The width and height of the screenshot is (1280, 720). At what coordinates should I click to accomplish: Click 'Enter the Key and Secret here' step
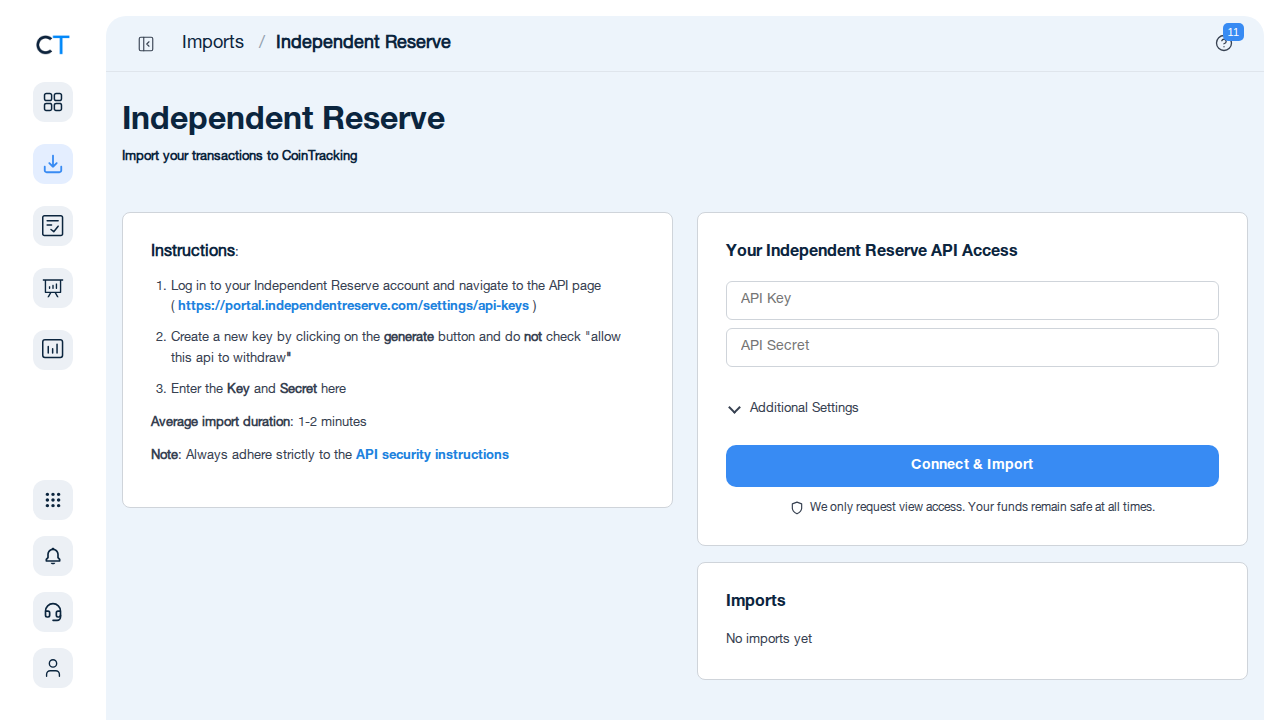259,388
